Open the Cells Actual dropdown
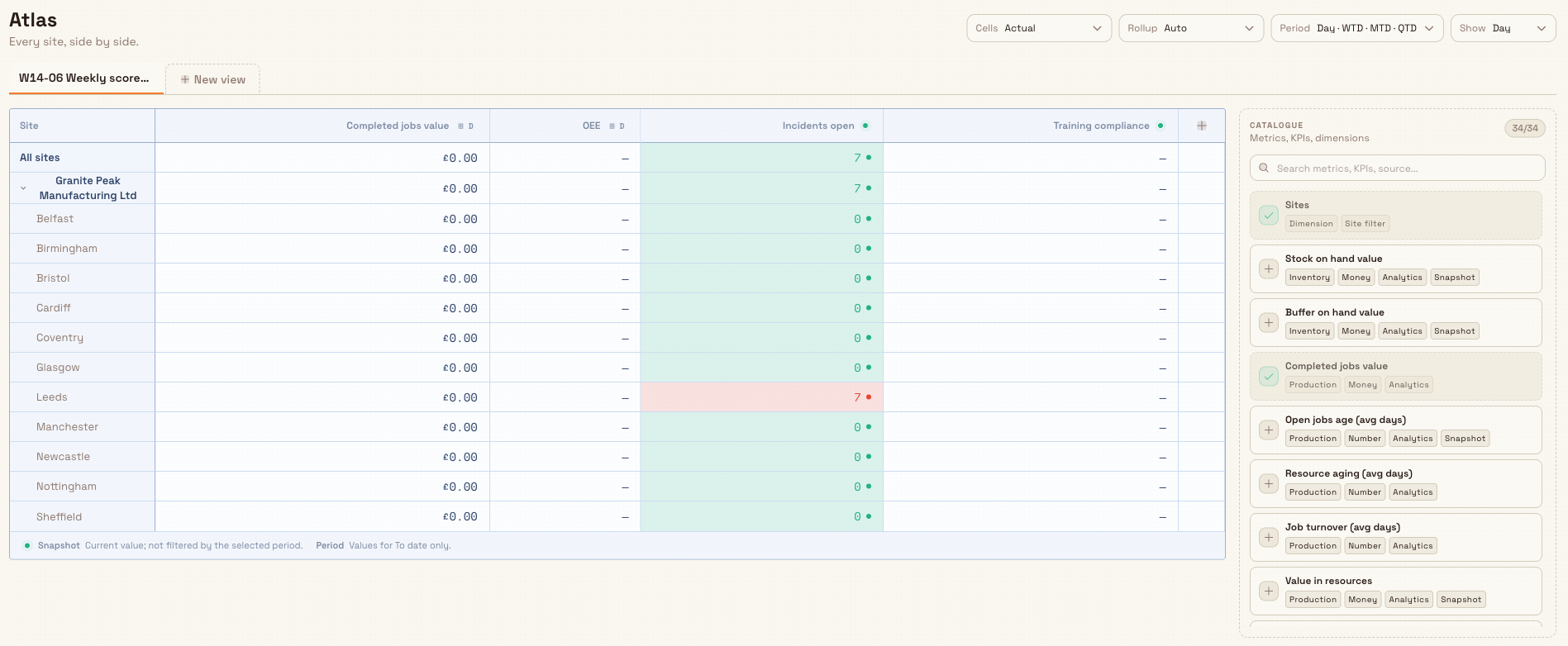1568x646 pixels. tap(1039, 28)
